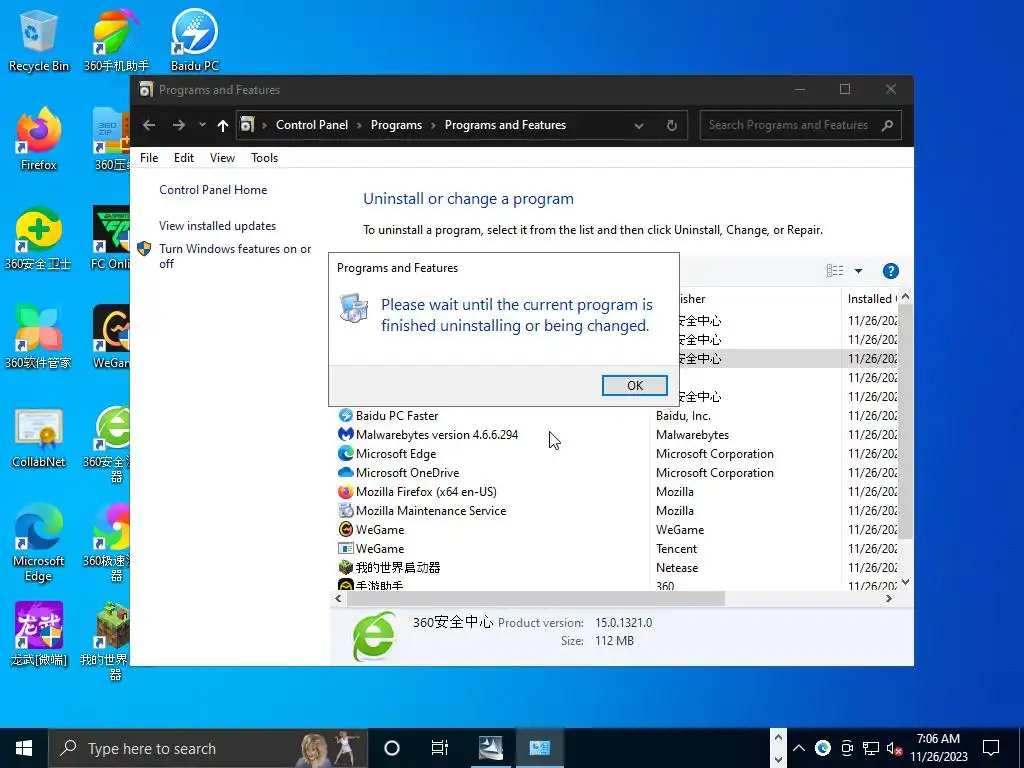Open the Edit menu

coord(184,158)
